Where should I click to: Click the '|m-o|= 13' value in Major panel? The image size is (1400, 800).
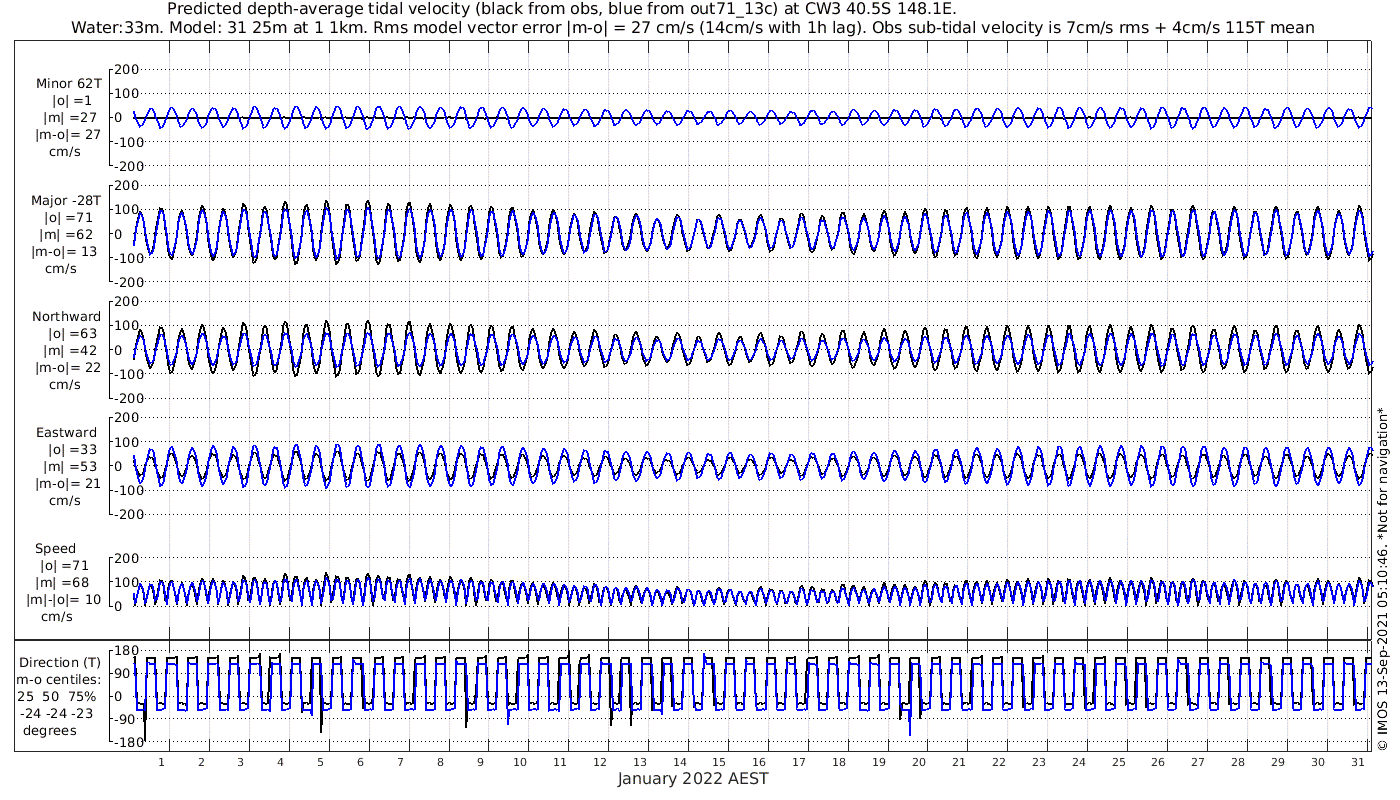coord(64,252)
